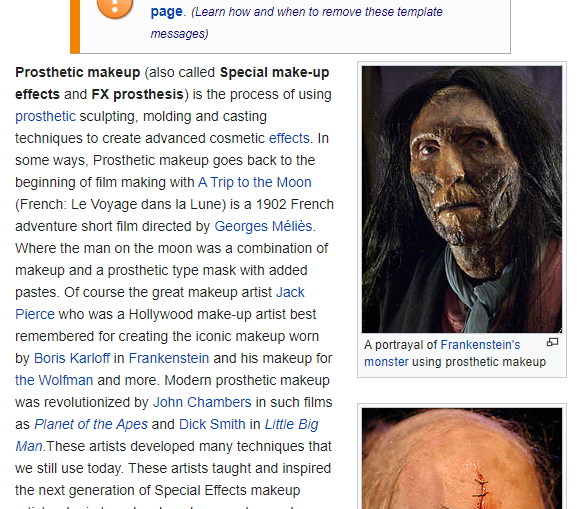Click the 'Frankenstein' film link
The image size is (582, 509).
(x=169, y=358)
